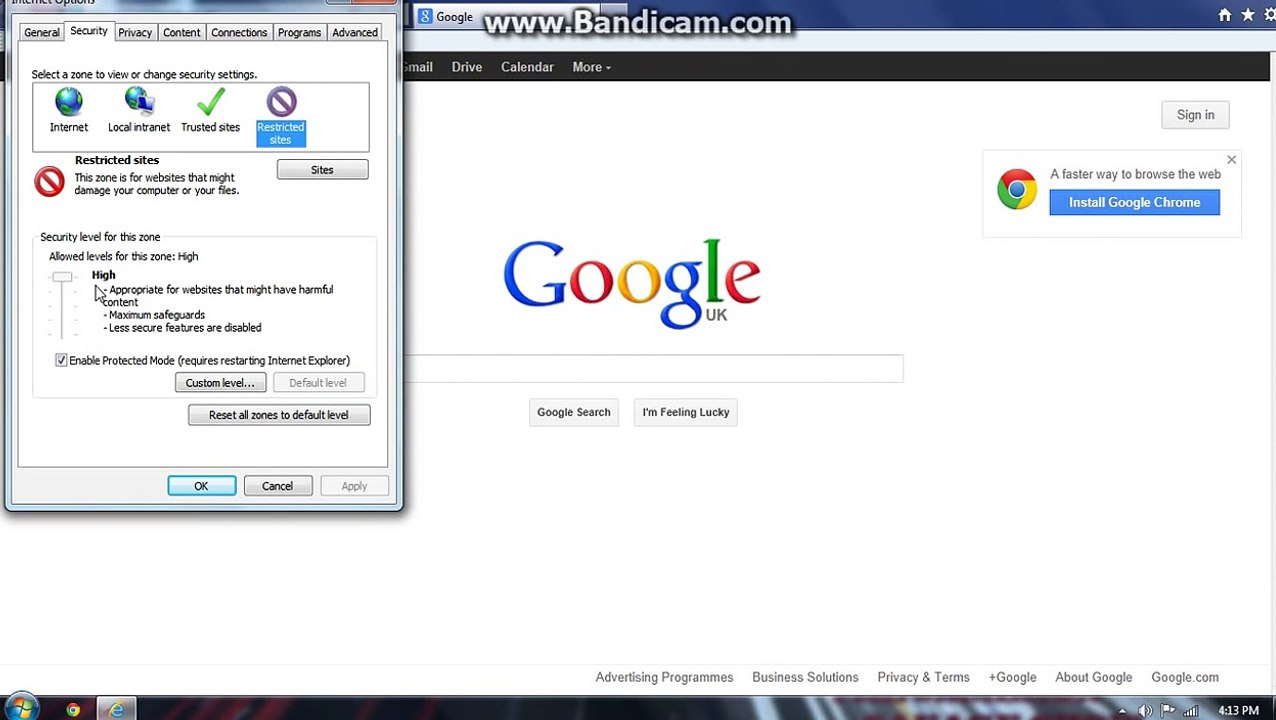
Task: Open Business Solutions footer link
Action: [x=805, y=677]
